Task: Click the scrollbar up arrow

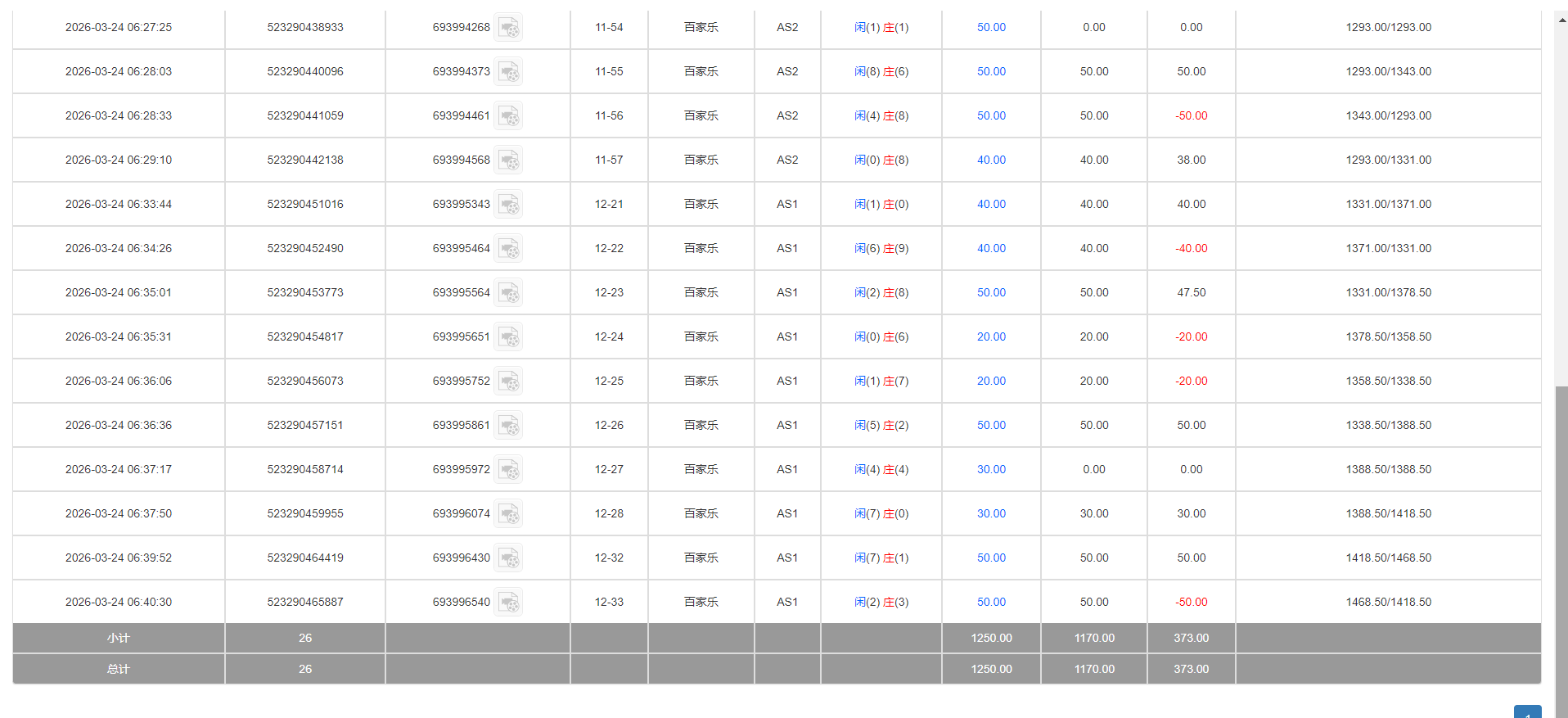Action: [1561, 20]
